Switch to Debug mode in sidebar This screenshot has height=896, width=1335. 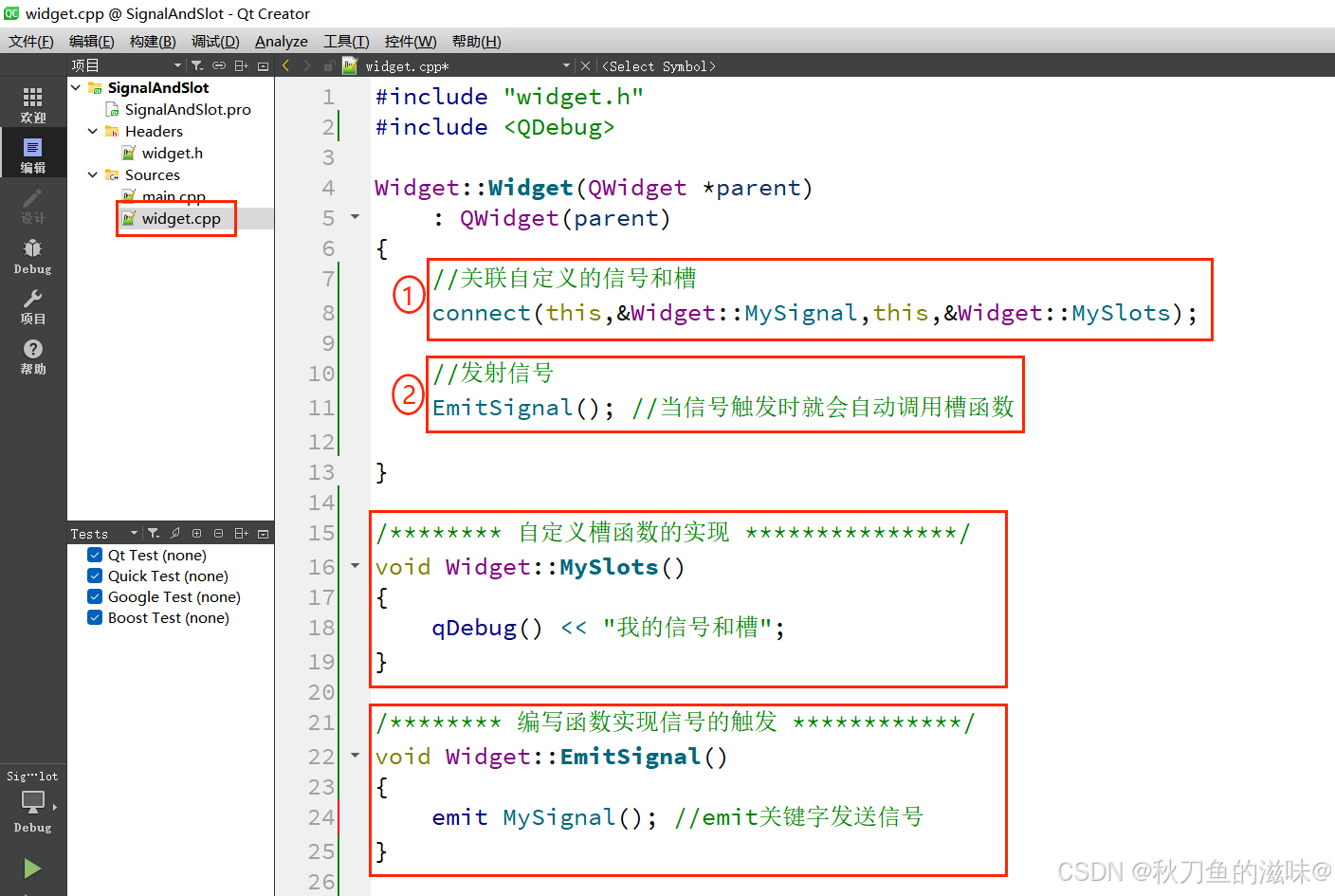tap(33, 256)
